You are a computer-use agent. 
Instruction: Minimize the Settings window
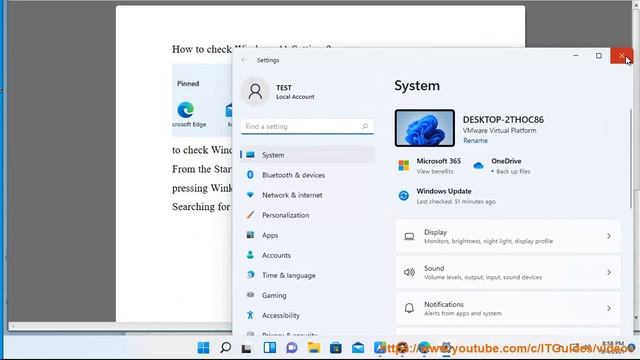pos(576,56)
